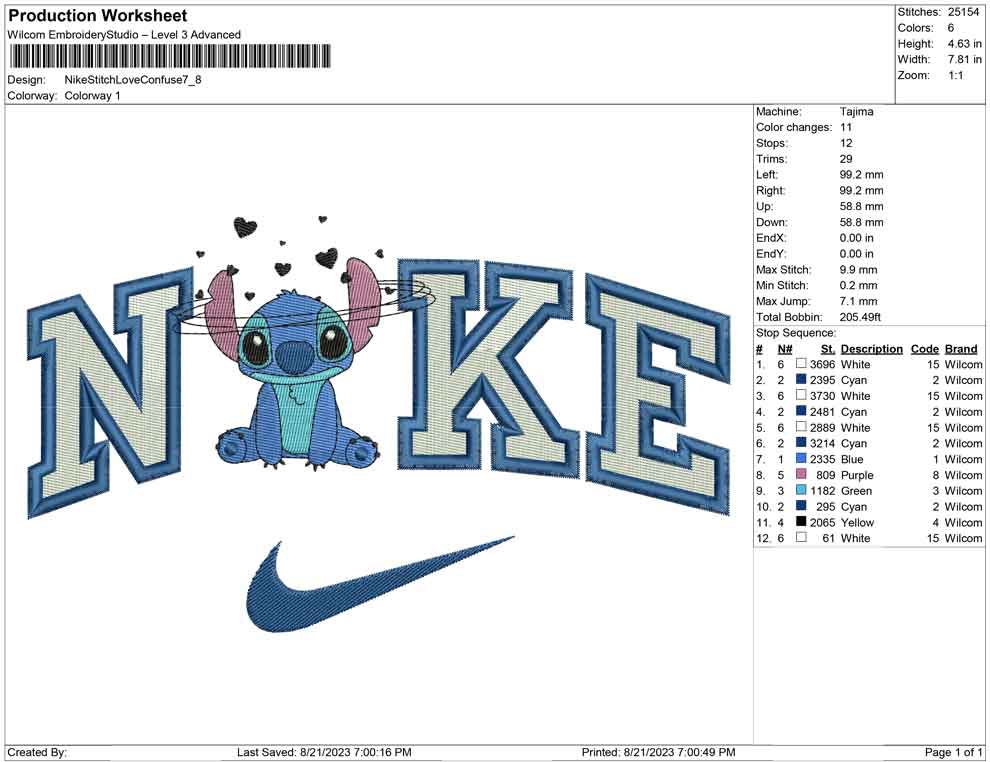Click the Stitches value '25154'
990x762 pixels.
tap(963, 12)
